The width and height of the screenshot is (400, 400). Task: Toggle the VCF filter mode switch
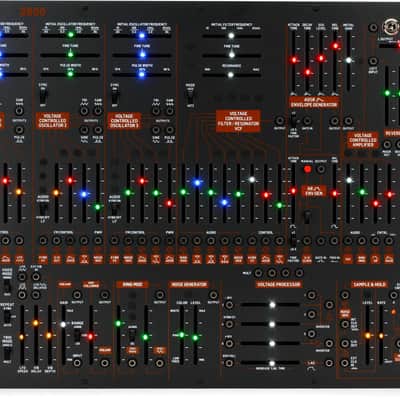tap(190, 96)
